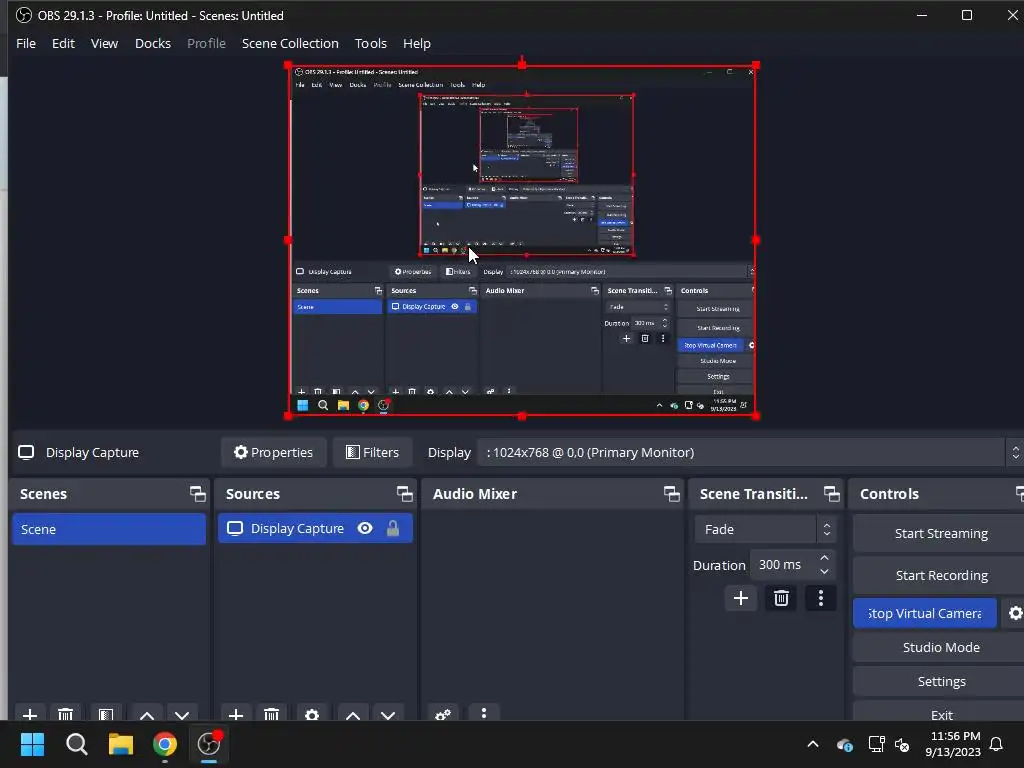Open advanced audio properties gears icon
This screenshot has width=1024, height=768.
[x=443, y=714]
